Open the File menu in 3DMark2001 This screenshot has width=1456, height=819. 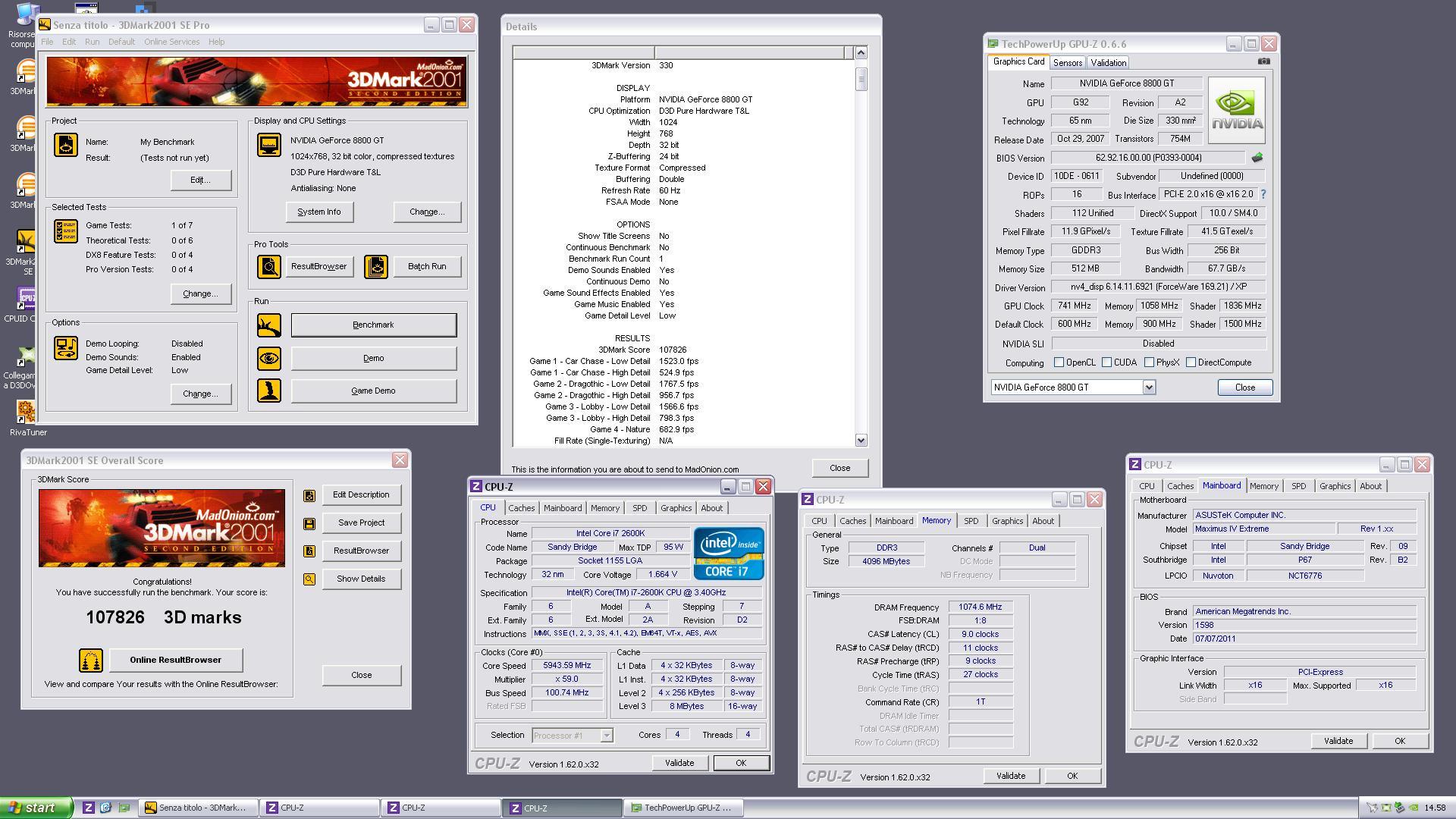click(47, 42)
